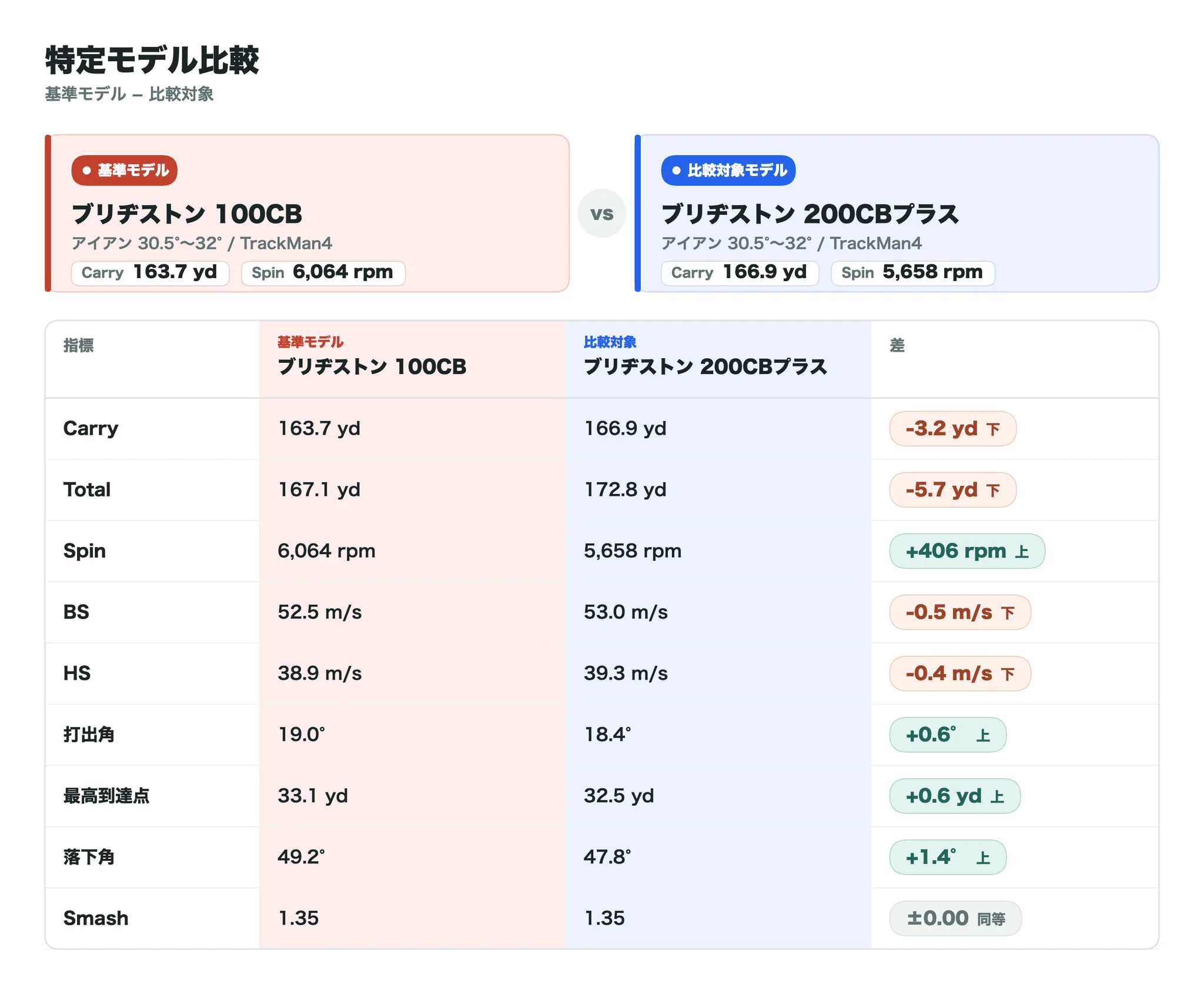Click the Total row label
Screen dimensions: 1204x994
[87, 490]
